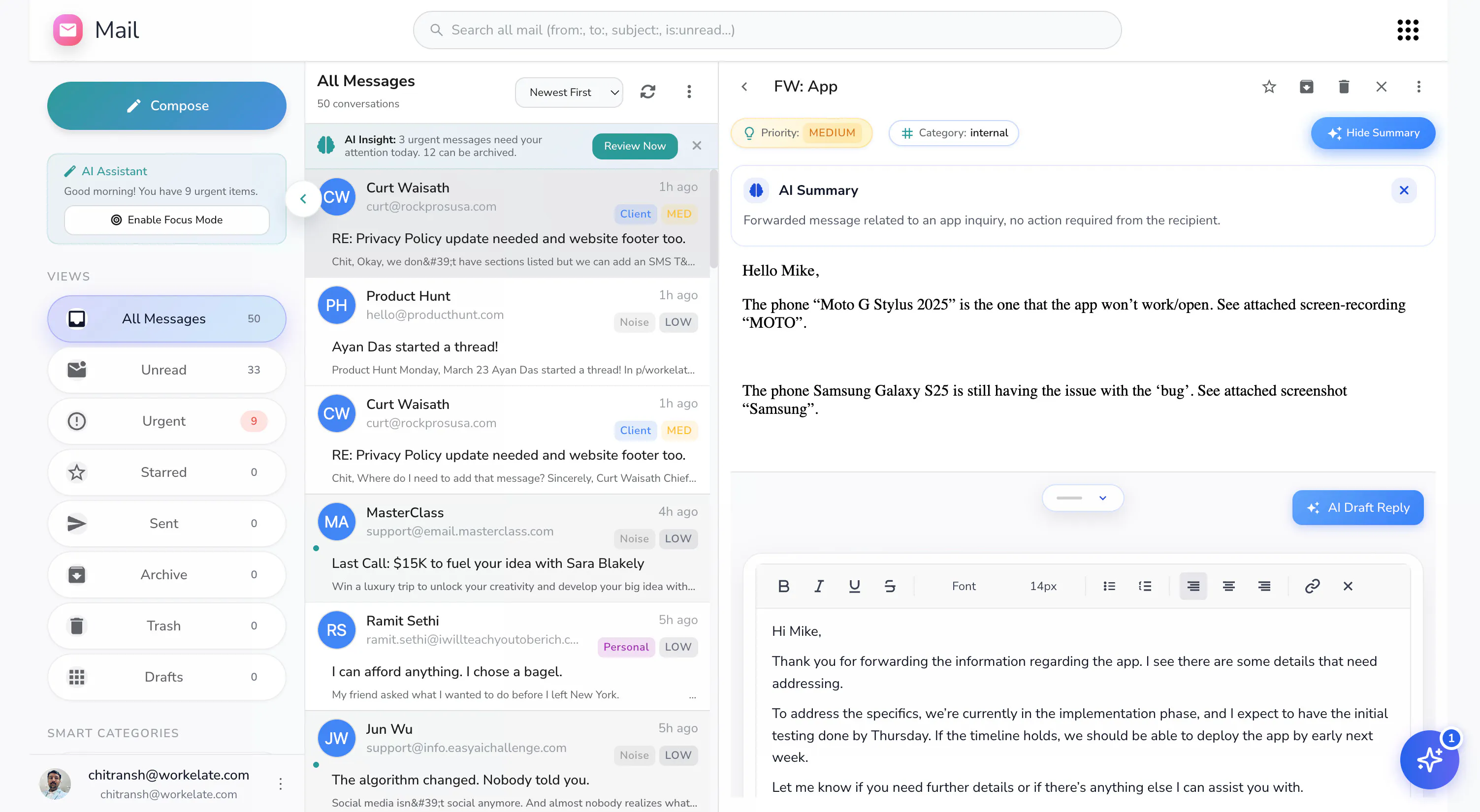The width and height of the screenshot is (1480, 812).
Task: Expand the collapsed reply section pill
Action: click(1082, 498)
